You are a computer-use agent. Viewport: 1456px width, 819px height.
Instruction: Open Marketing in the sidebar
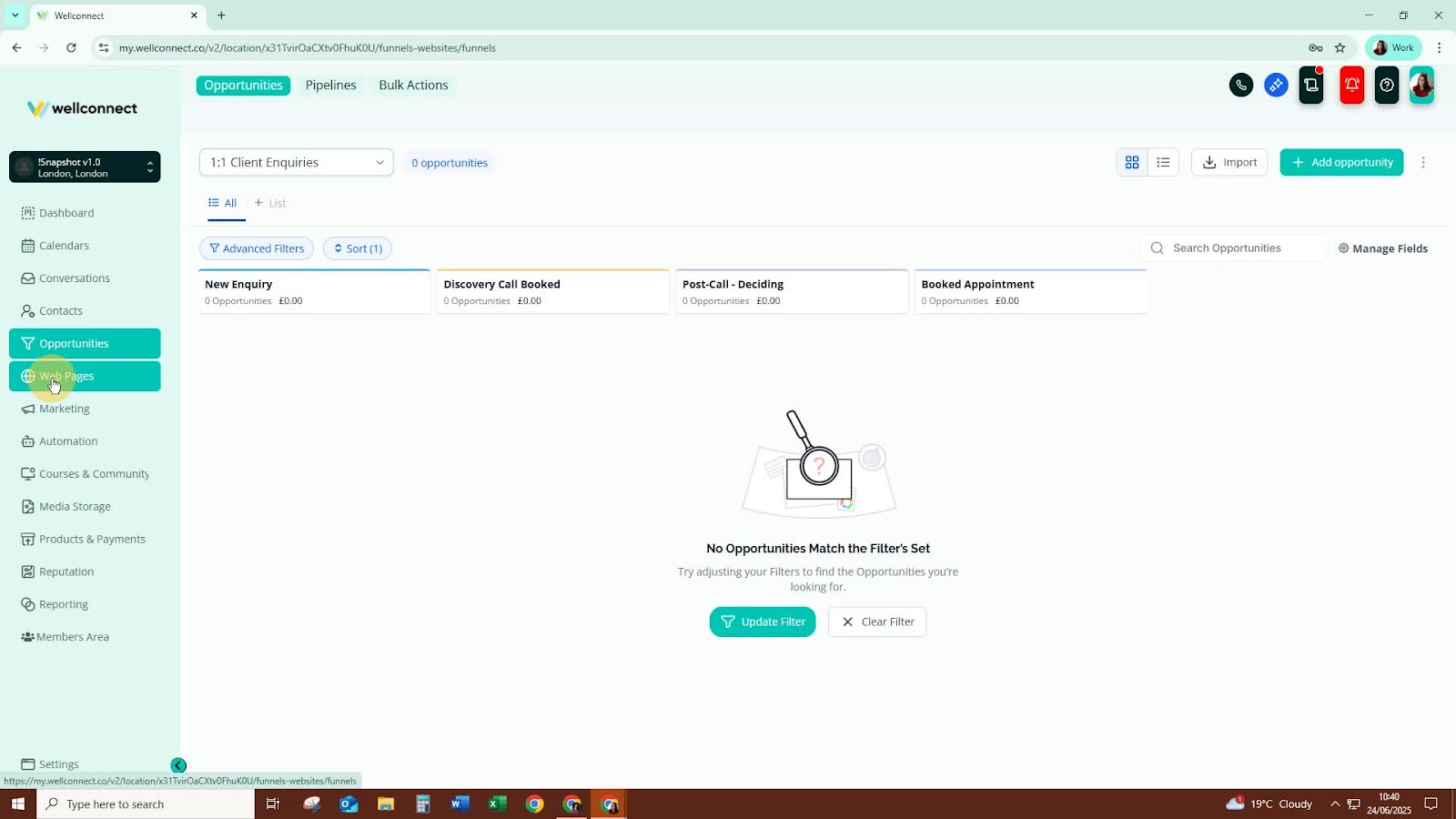85,409
